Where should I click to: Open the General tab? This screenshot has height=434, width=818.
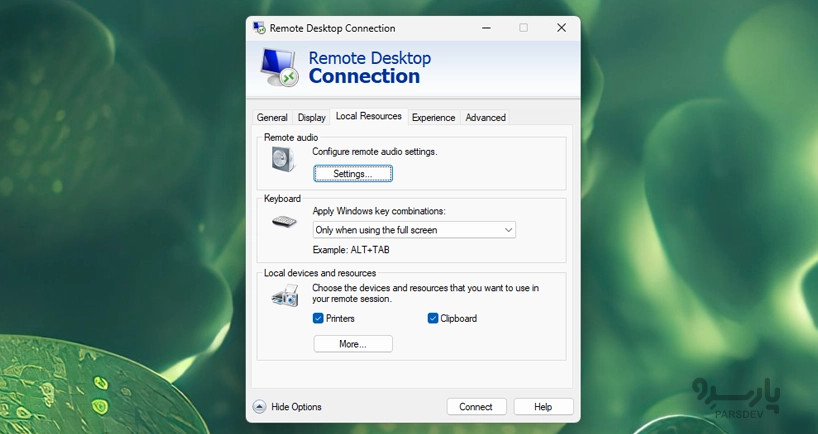click(x=272, y=117)
